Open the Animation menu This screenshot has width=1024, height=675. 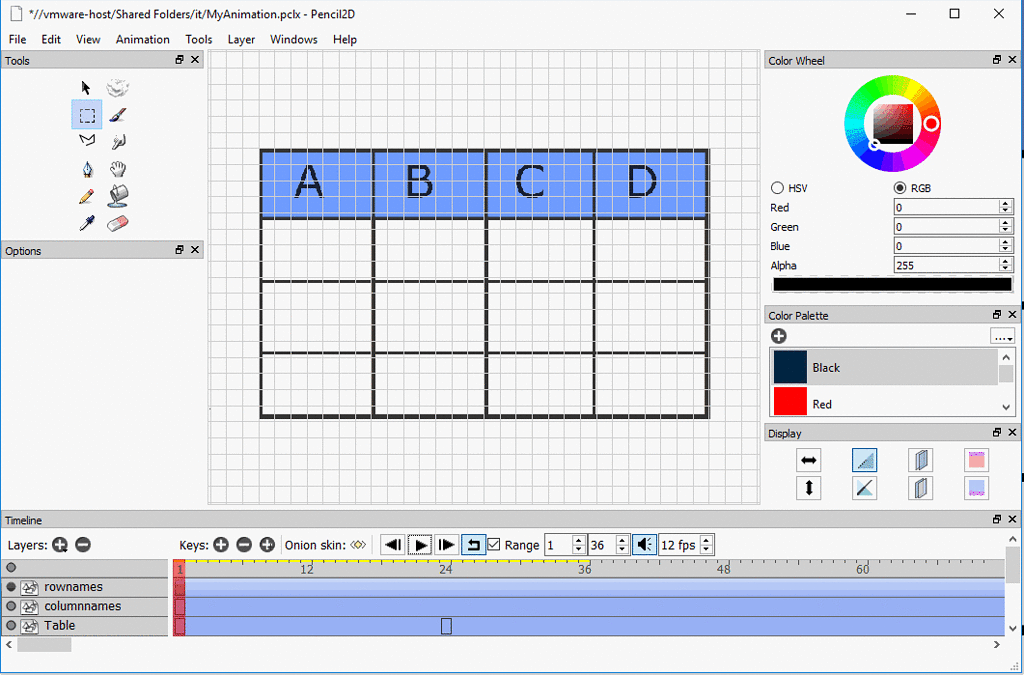point(142,39)
